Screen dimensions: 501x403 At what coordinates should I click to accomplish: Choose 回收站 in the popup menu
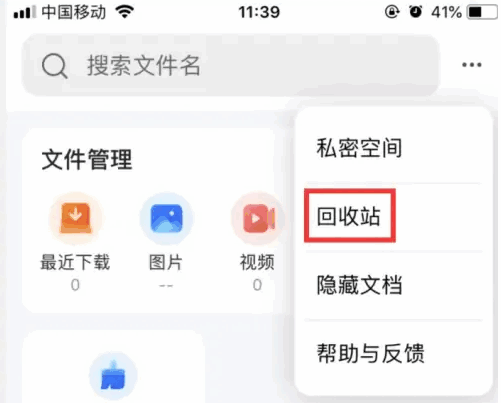click(348, 216)
